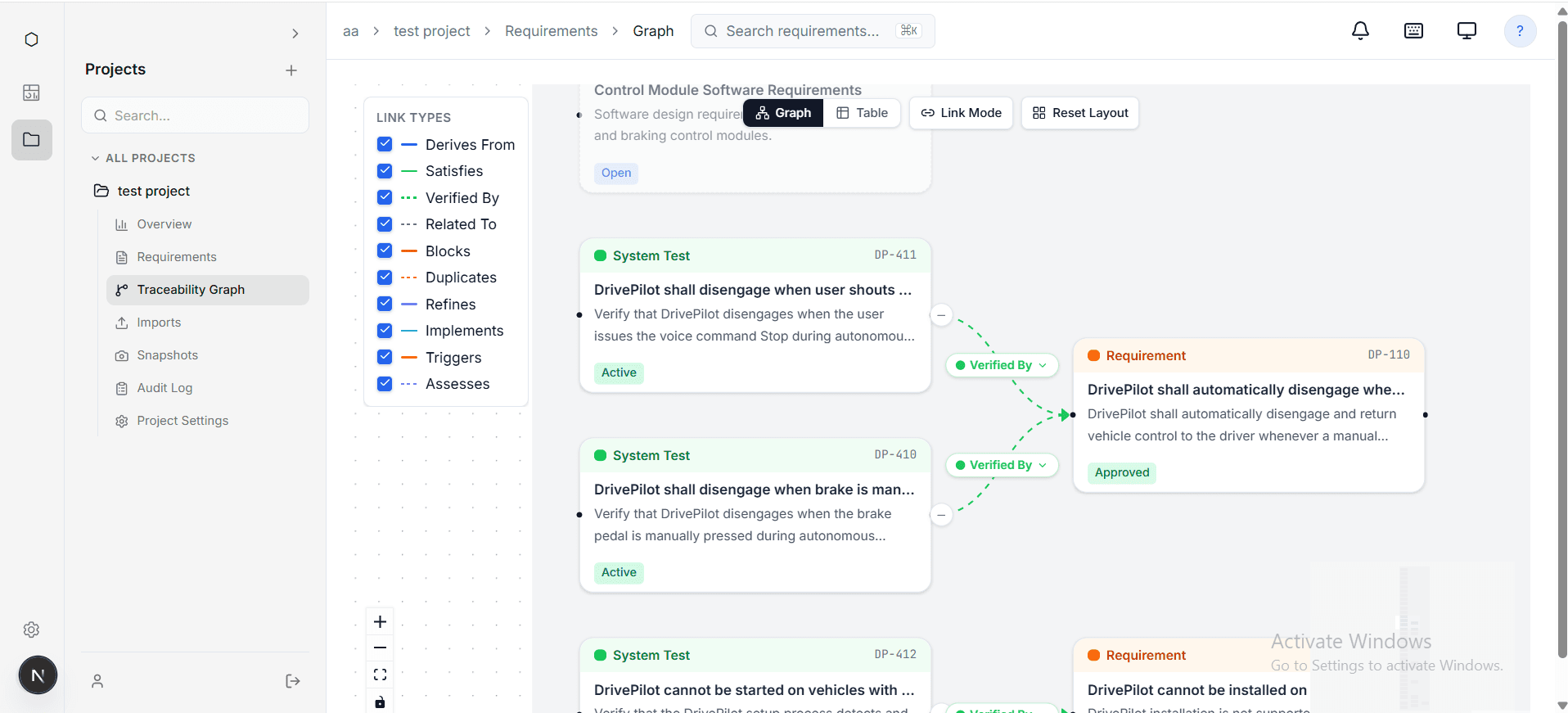This screenshot has height=713, width=1568.
Task: Select the DP-410 System Test card
Action: point(755,515)
